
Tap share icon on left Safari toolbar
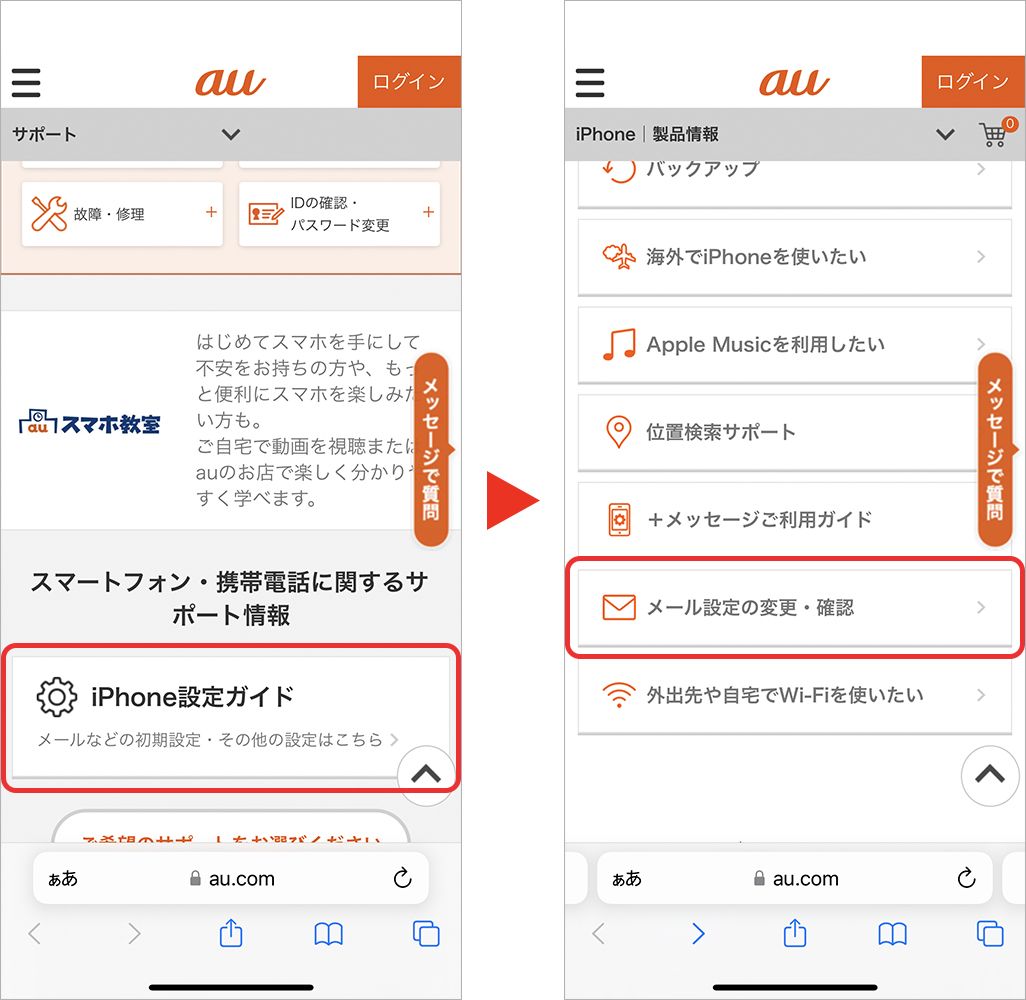coord(231,933)
